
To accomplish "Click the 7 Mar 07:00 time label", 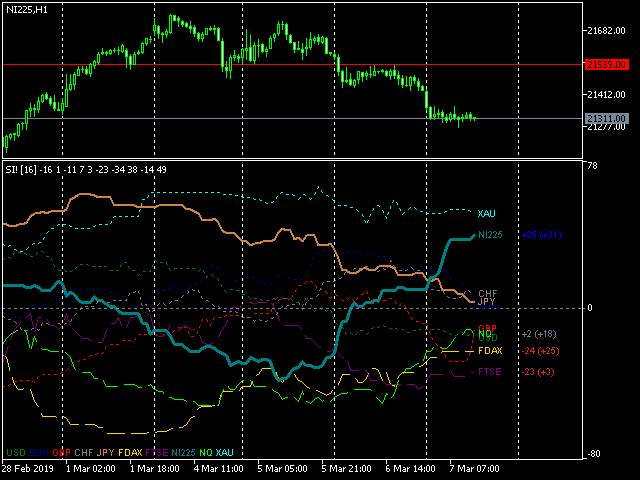I will point(474,469).
